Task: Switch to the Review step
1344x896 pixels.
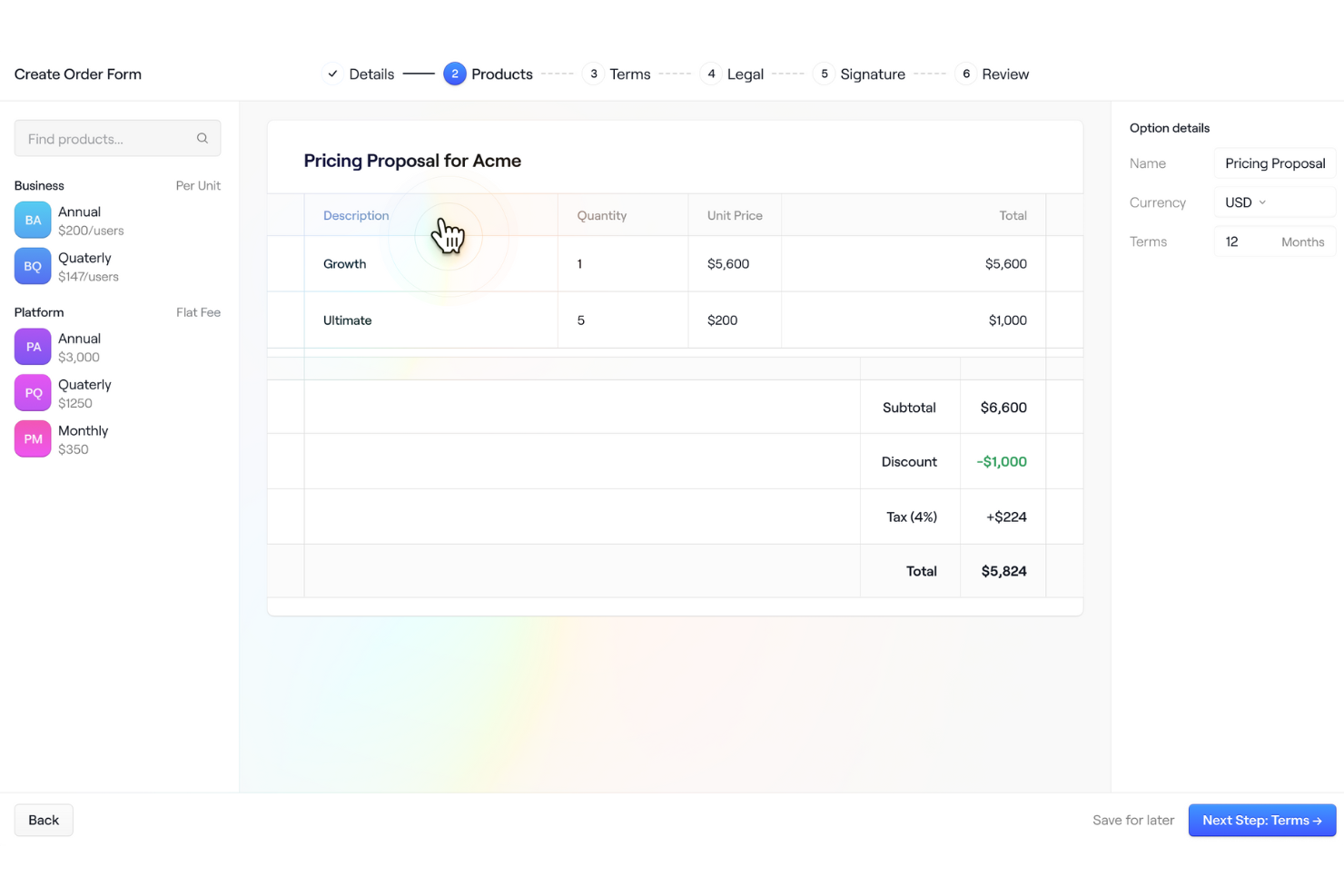Action: click(1004, 74)
